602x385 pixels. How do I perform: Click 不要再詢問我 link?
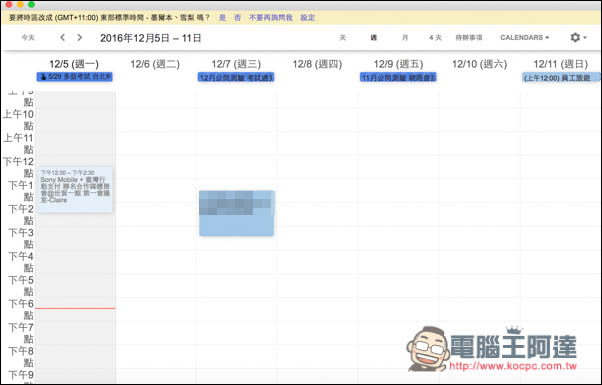[271, 17]
